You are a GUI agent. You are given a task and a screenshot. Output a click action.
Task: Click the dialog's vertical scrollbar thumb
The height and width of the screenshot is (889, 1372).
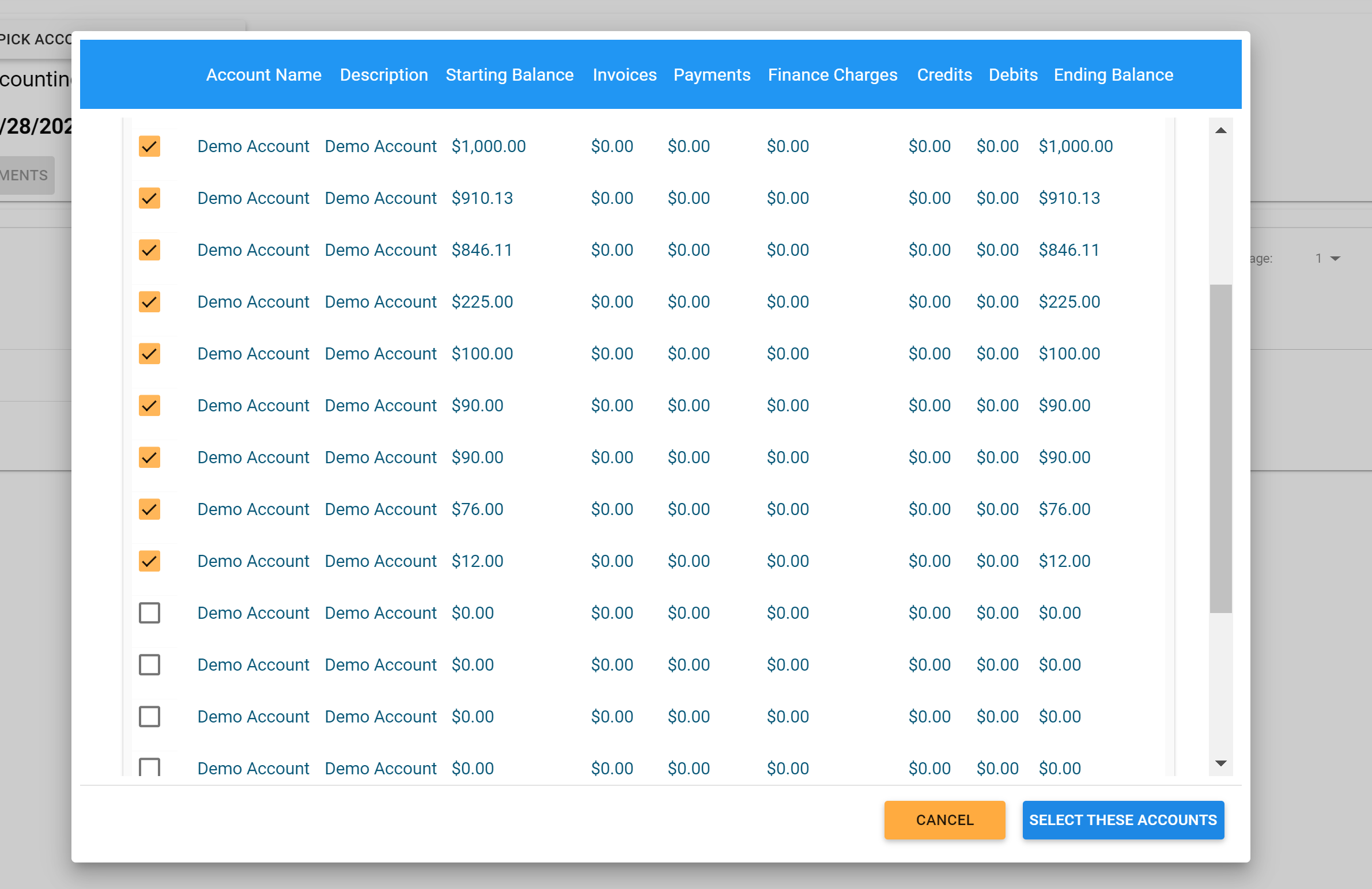pos(1220,449)
